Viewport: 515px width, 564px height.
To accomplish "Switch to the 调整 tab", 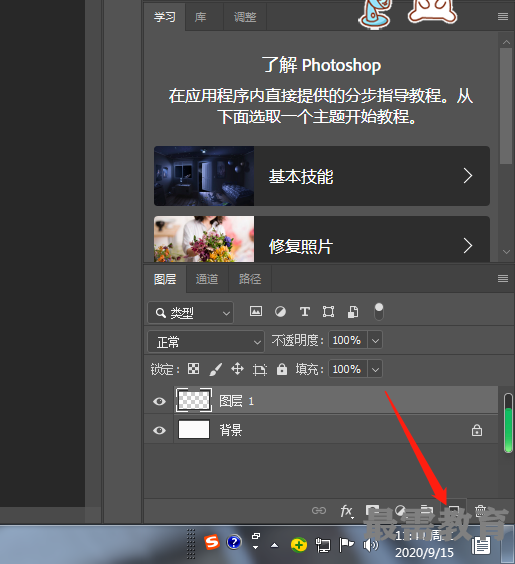I will 245,17.
